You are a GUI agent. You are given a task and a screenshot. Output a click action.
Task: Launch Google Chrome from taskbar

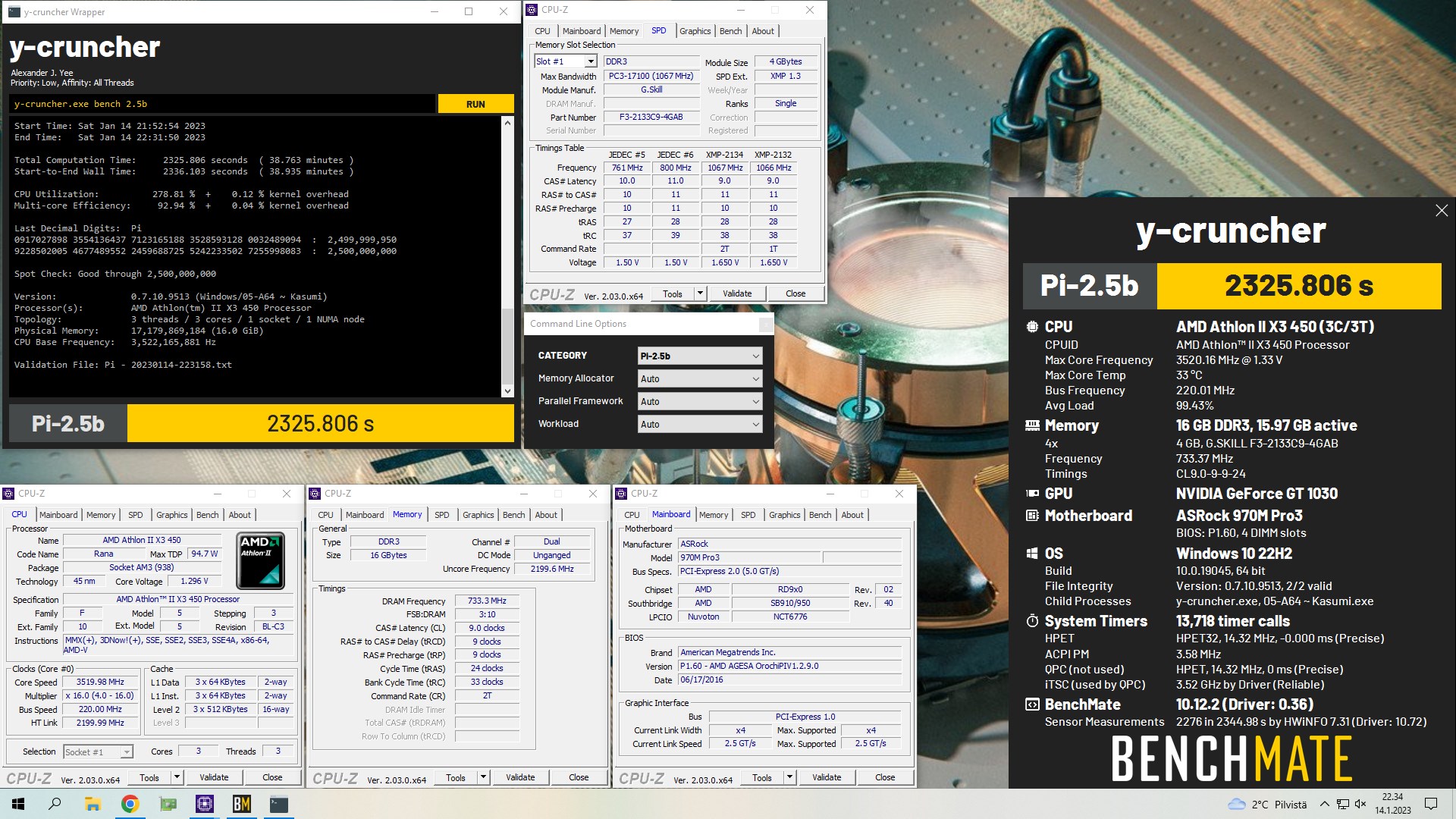(x=130, y=804)
